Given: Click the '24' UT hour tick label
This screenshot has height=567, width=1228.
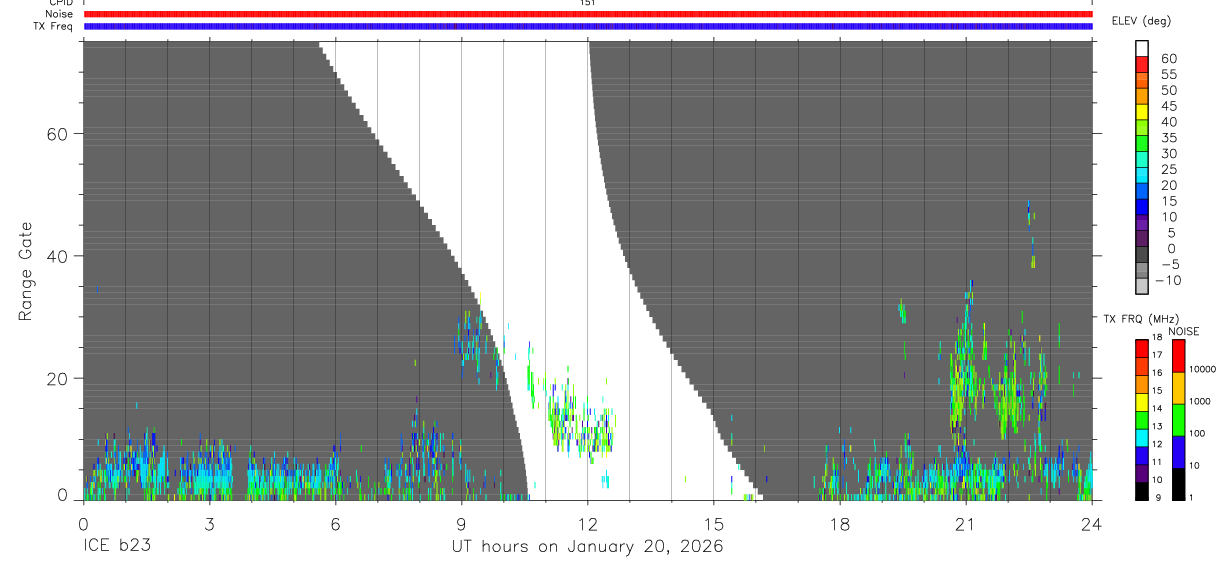Looking at the screenshot, I should (1092, 523).
